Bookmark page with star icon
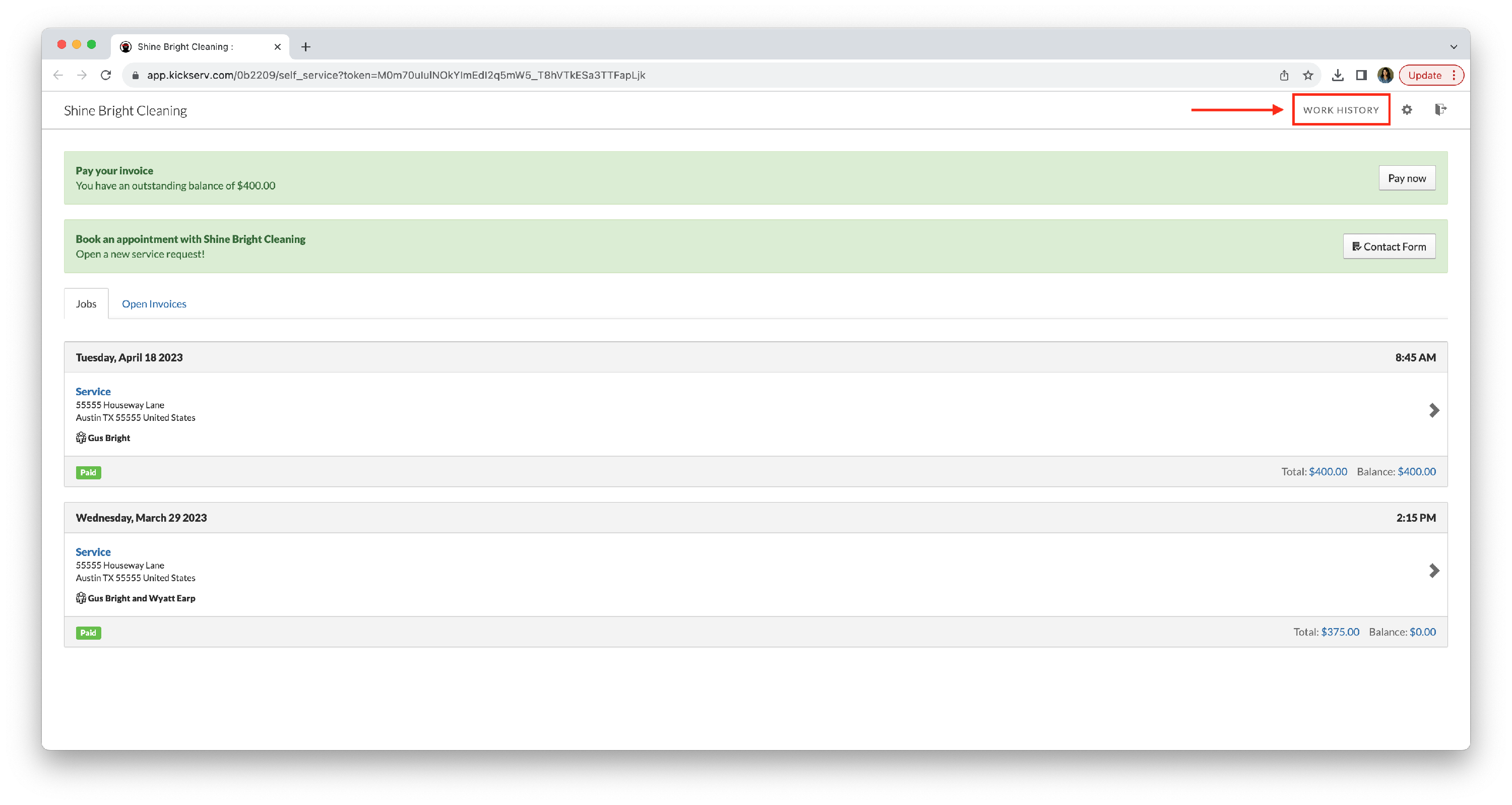The height and width of the screenshot is (805, 1512). click(x=1308, y=75)
